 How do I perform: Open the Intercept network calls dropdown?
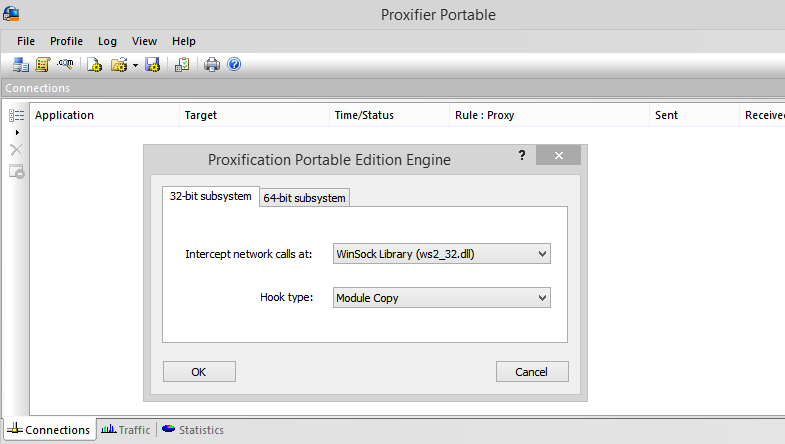[x=442, y=254]
